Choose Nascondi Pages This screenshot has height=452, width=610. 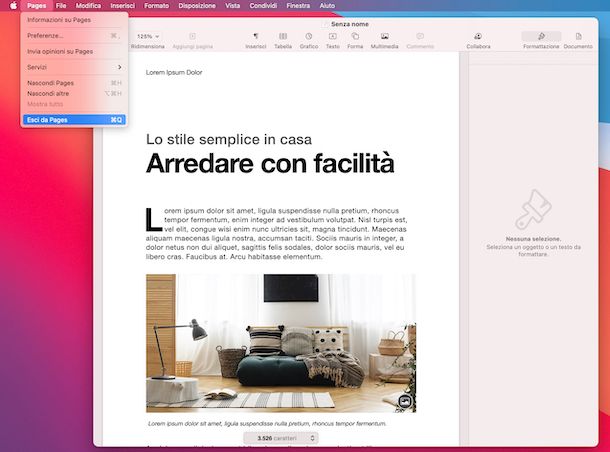pyautogui.click(x=74, y=83)
